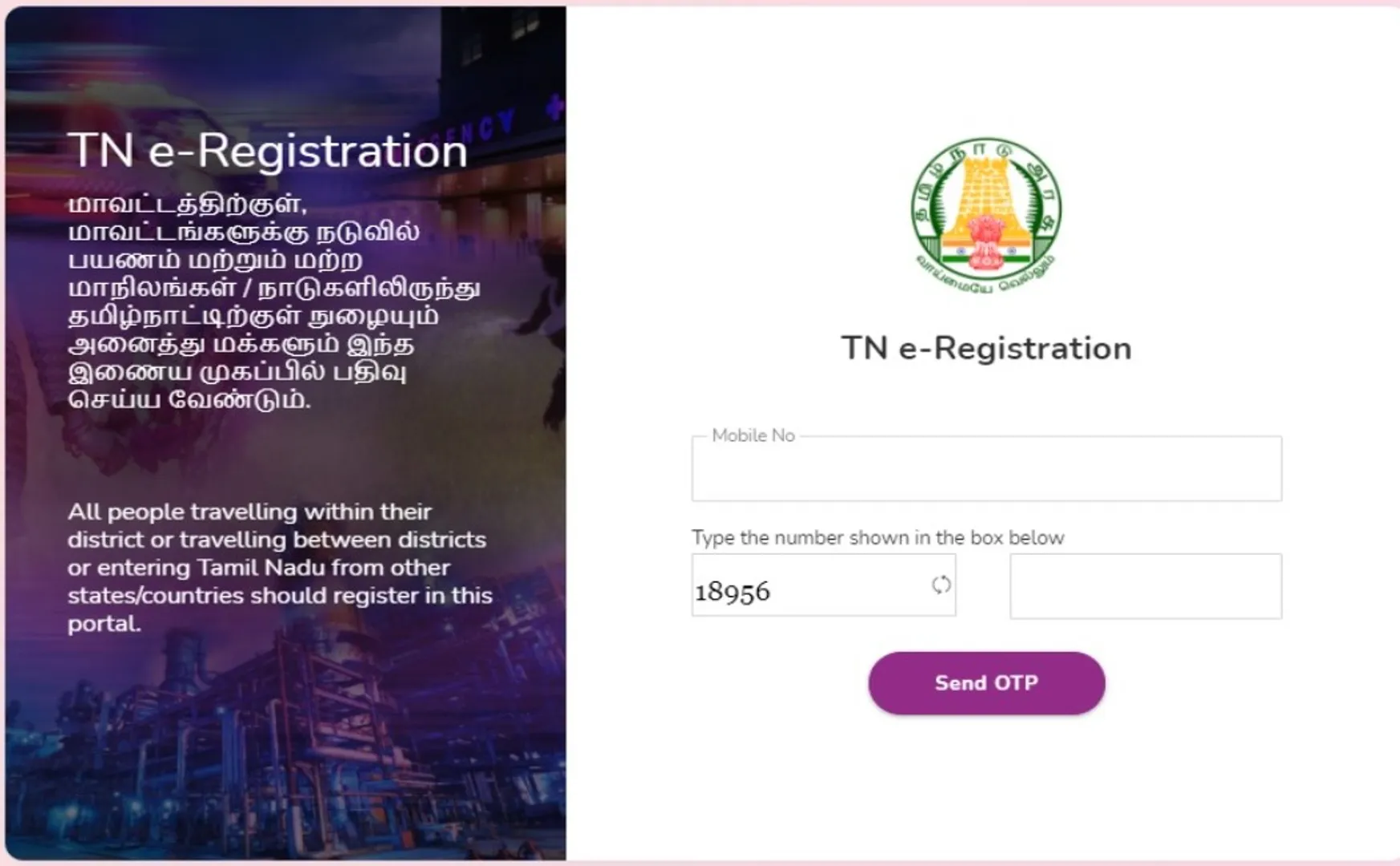This screenshot has height=866, width=1400.
Task: Click the Tamil instructions paragraph
Action: pos(274,301)
